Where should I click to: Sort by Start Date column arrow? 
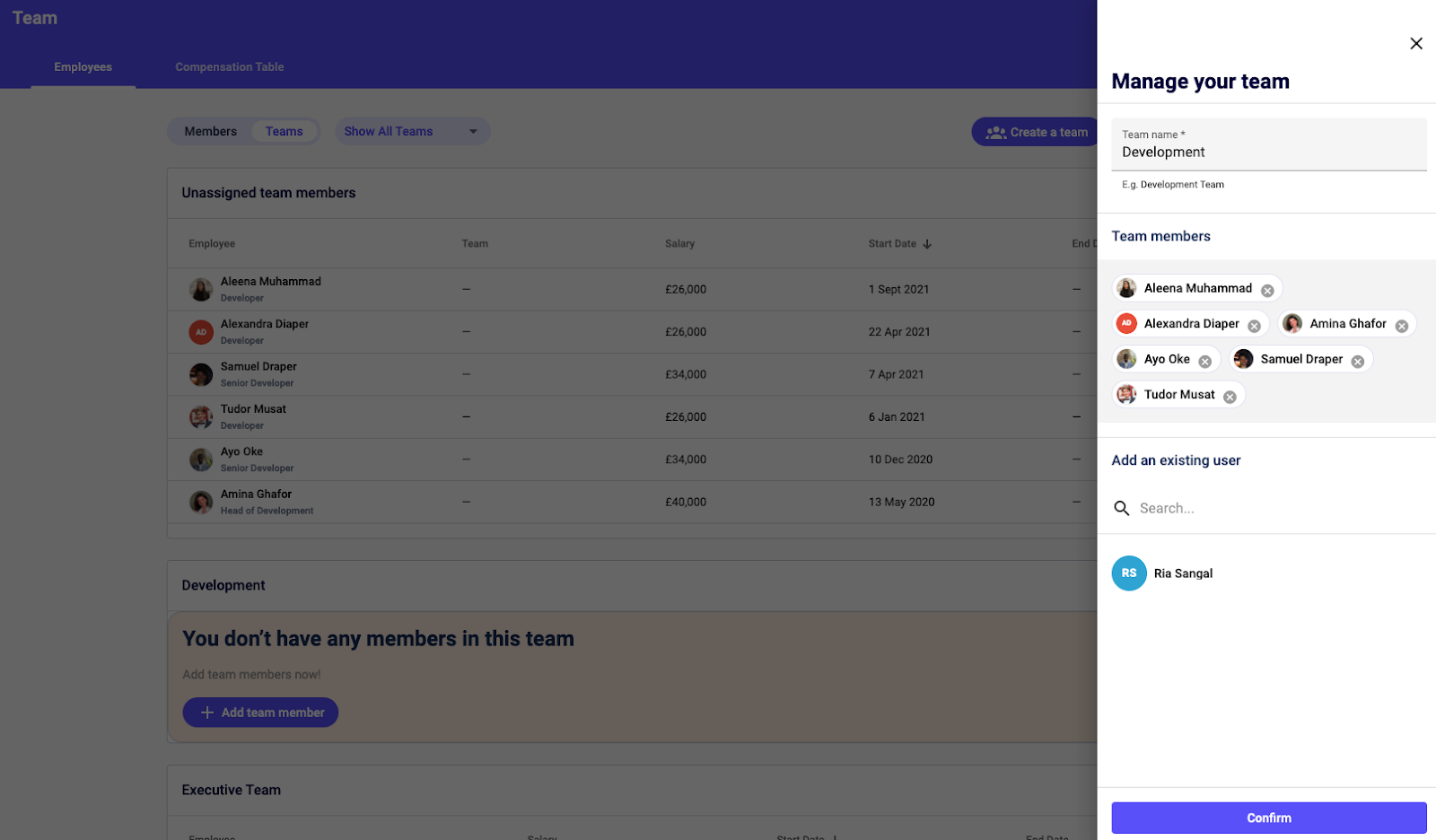tap(927, 244)
